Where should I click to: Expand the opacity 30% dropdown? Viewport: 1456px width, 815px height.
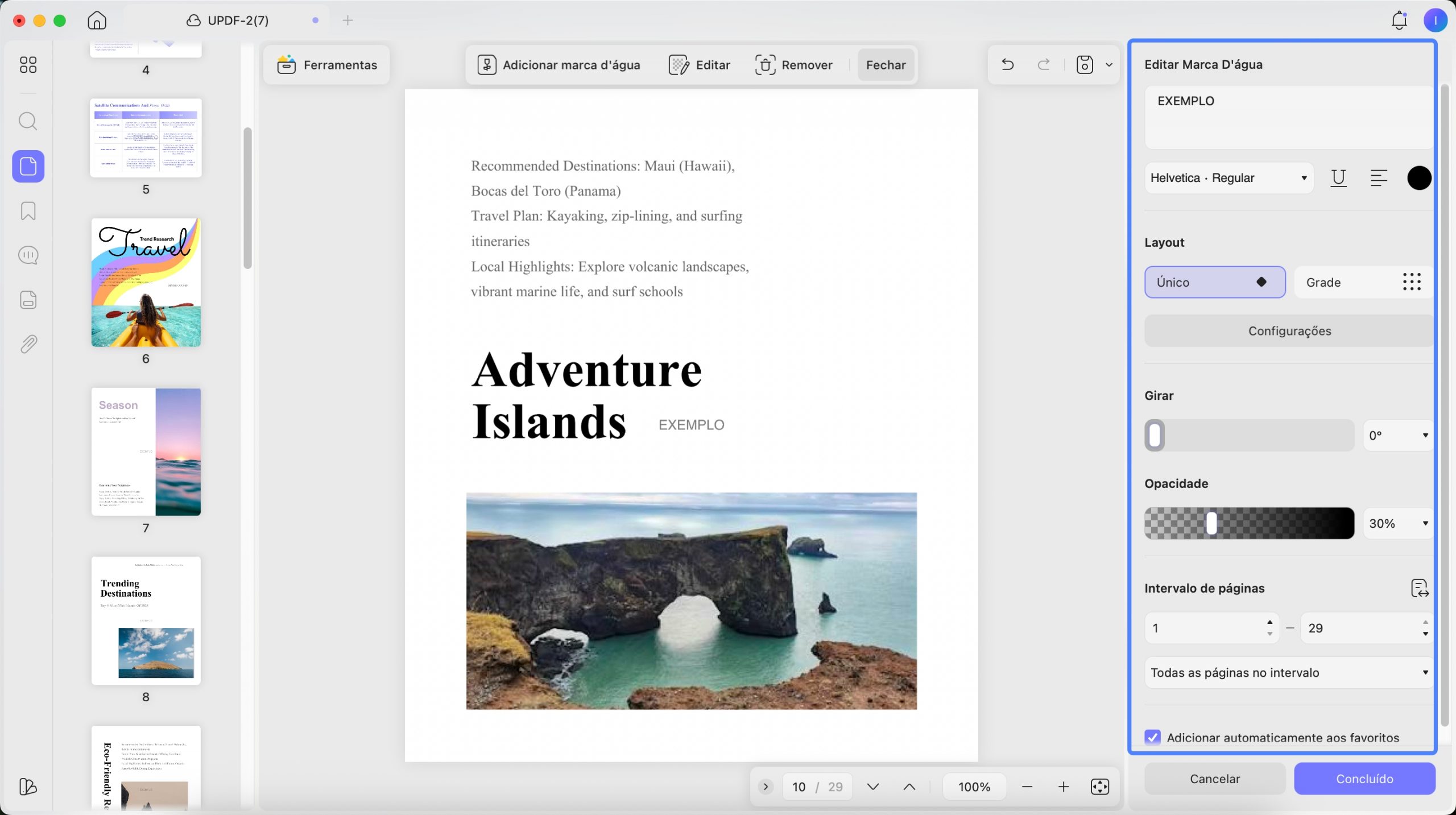click(1397, 523)
